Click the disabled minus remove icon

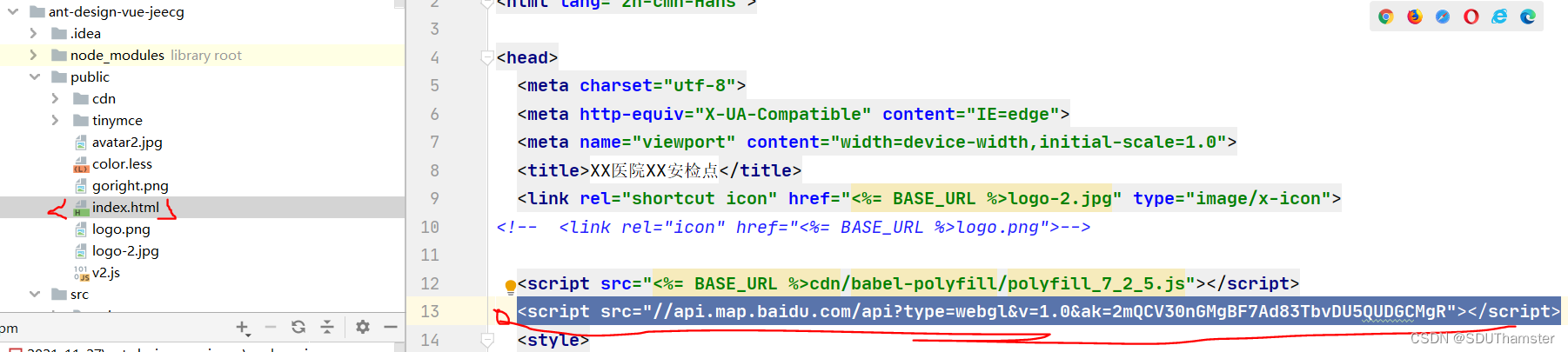(271, 328)
